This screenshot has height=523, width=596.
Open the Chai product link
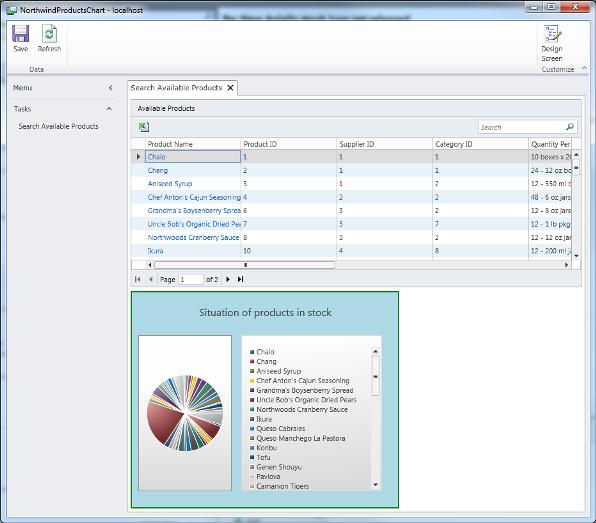coord(157,157)
